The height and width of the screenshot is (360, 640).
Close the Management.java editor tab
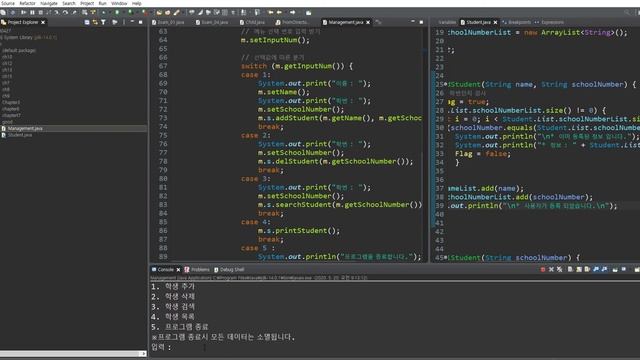click(x=368, y=22)
